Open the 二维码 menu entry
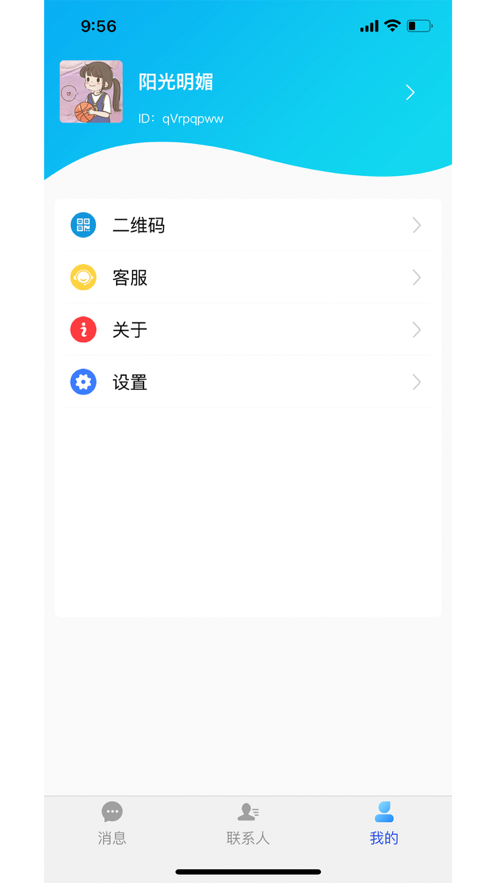Viewport: 497px width, 883px height. [248, 225]
